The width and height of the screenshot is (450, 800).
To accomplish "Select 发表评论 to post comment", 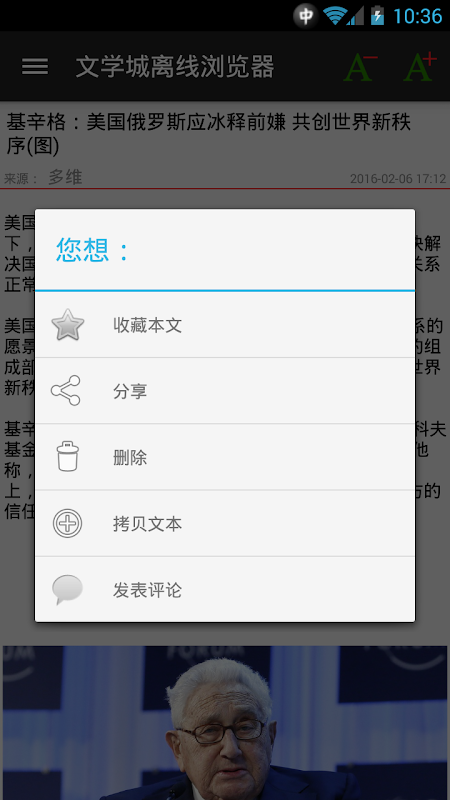I will tap(224, 589).
